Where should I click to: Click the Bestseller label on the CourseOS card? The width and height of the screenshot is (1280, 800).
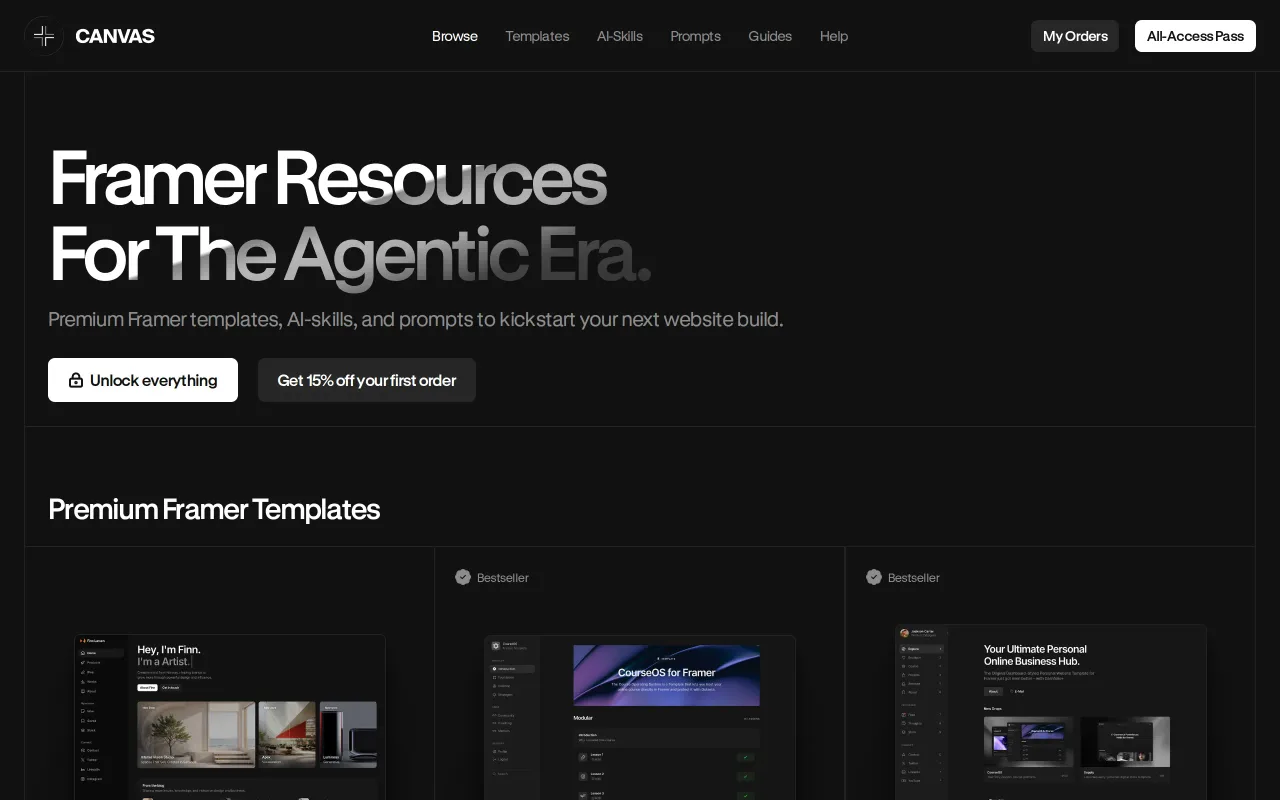(503, 577)
